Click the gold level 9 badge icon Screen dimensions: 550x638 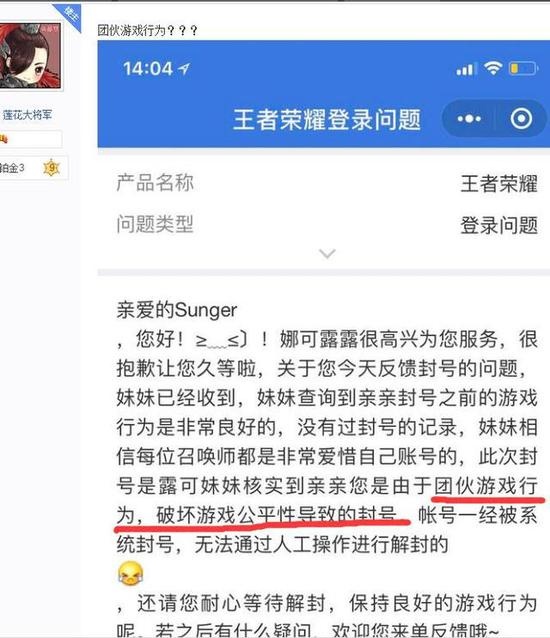tap(51, 168)
